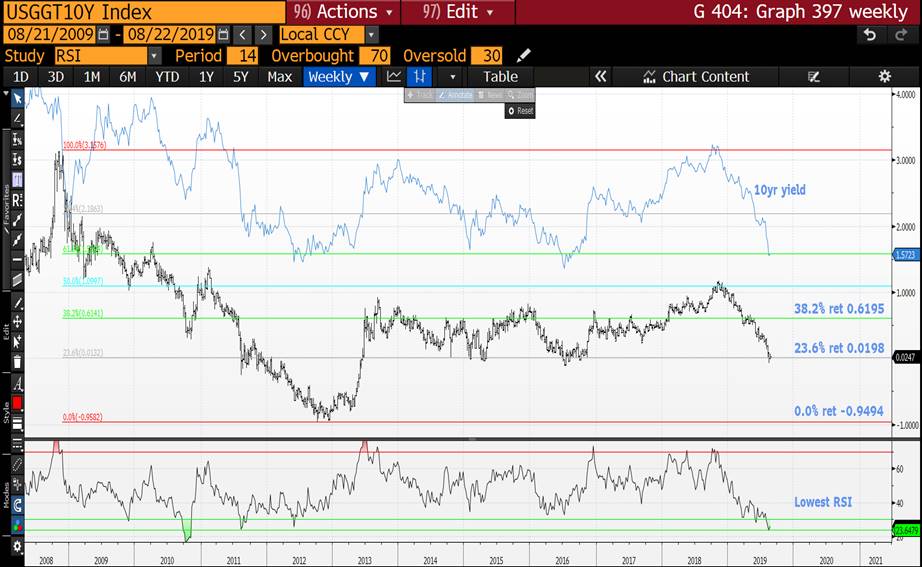
Task: Open the Chart Content panel
Action: click(x=695, y=76)
